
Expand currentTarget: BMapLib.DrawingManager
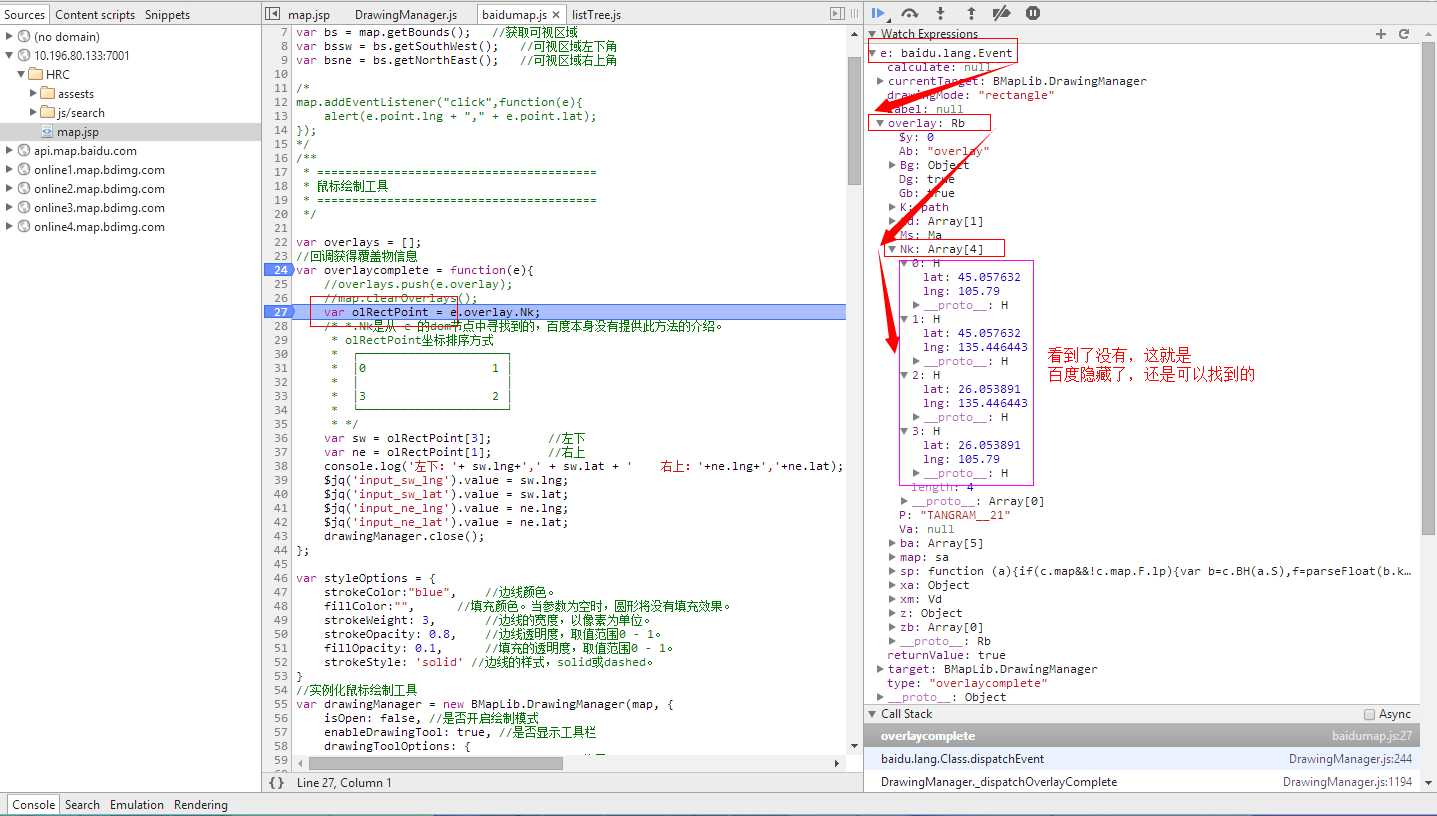coord(880,81)
